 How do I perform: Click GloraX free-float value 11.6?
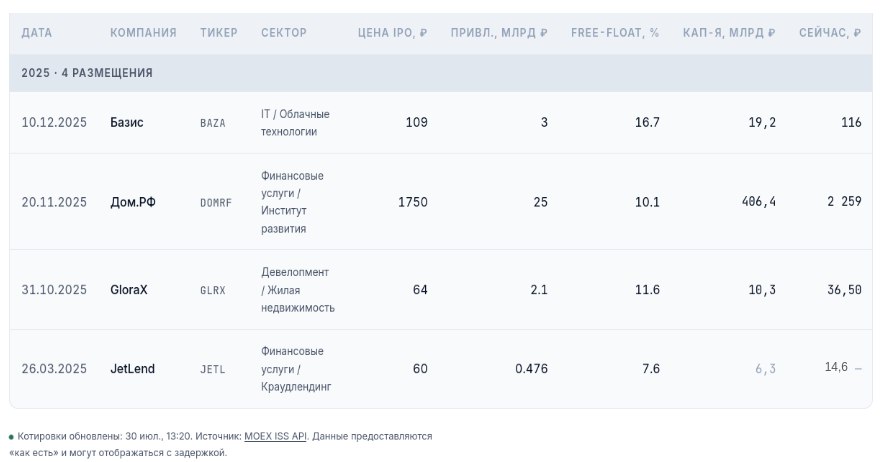pos(647,290)
